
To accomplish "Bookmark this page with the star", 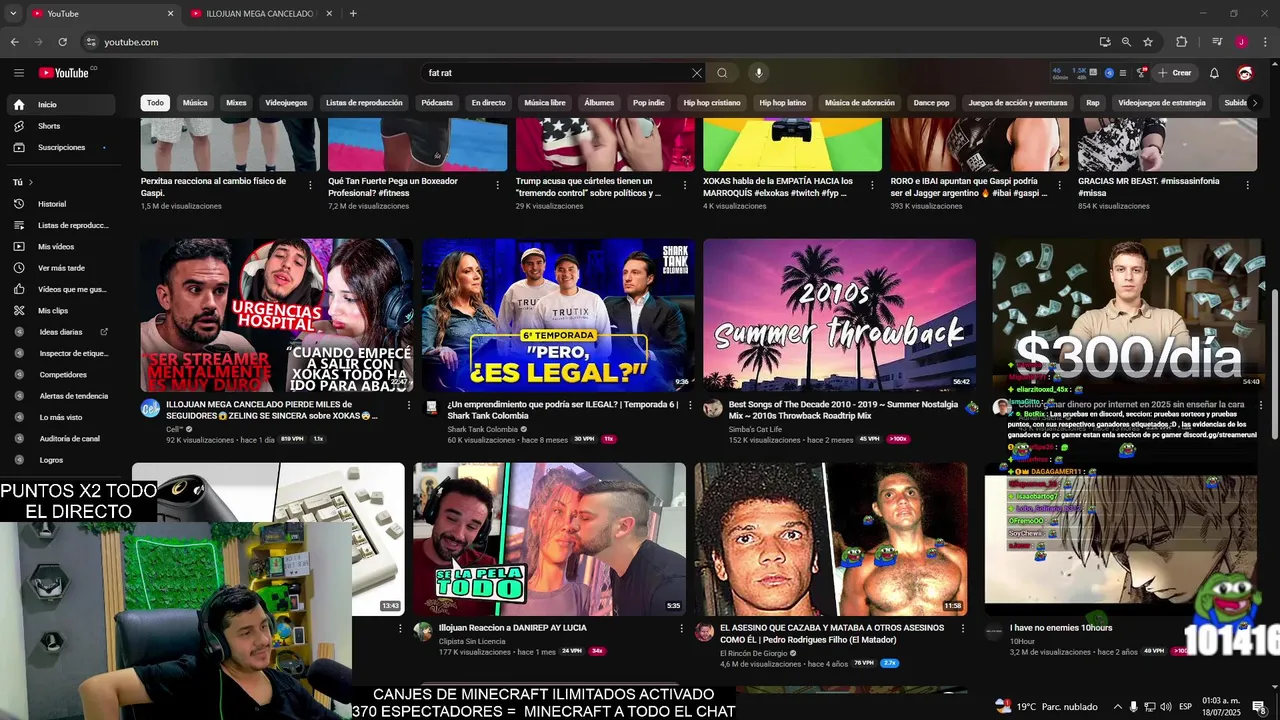I will 1148,42.
